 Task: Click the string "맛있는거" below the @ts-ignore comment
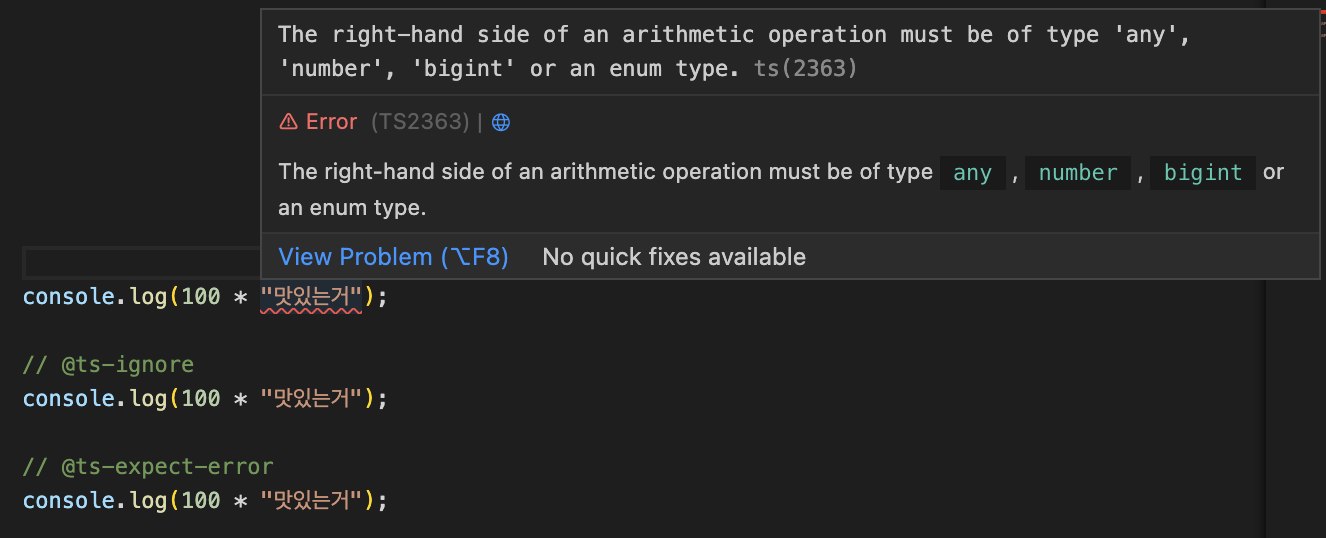pos(311,398)
